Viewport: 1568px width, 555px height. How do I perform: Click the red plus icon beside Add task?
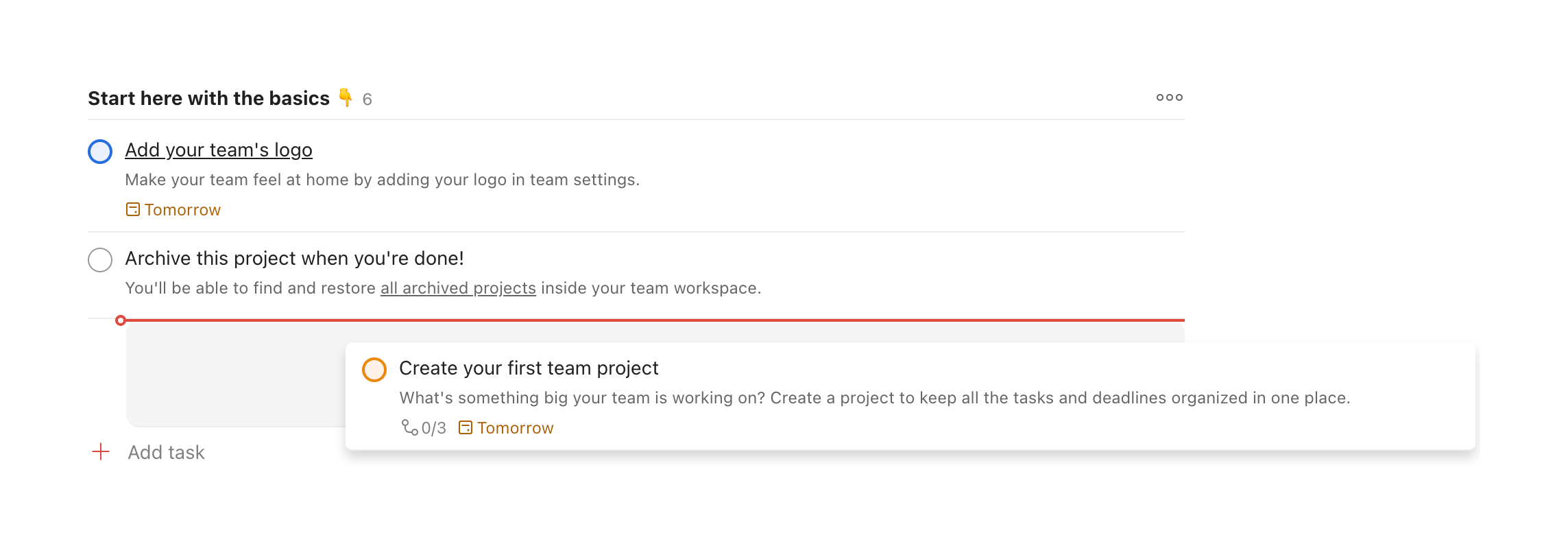[101, 452]
